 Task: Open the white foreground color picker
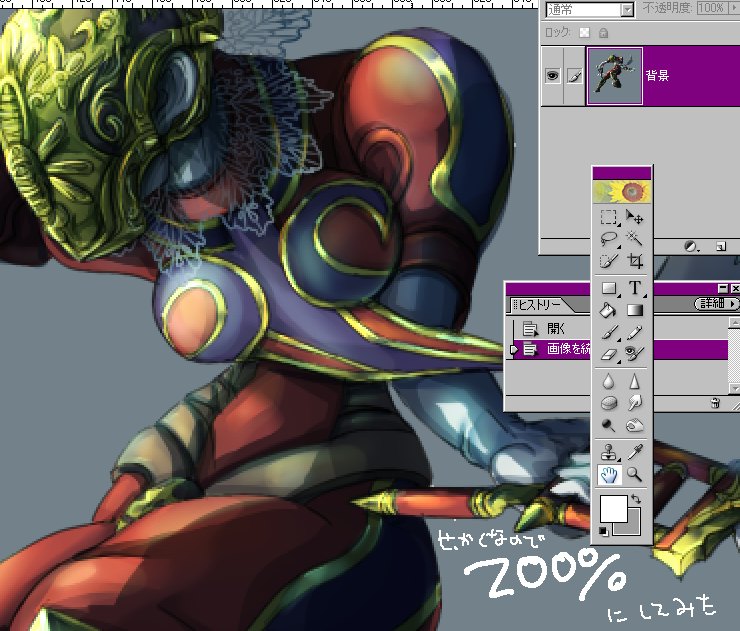coord(613,508)
